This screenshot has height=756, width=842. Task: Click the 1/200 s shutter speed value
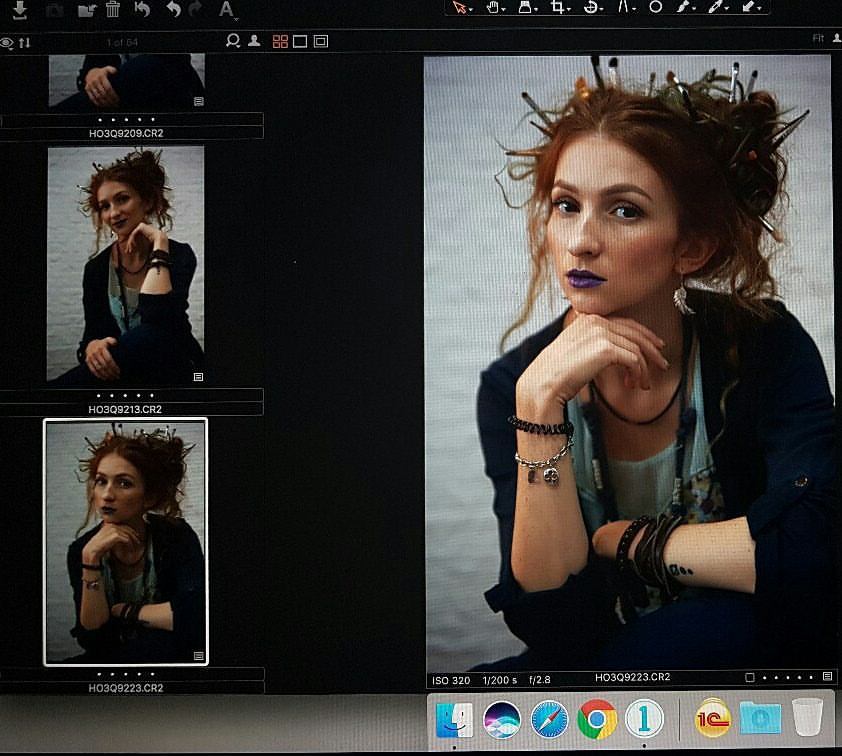500,680
